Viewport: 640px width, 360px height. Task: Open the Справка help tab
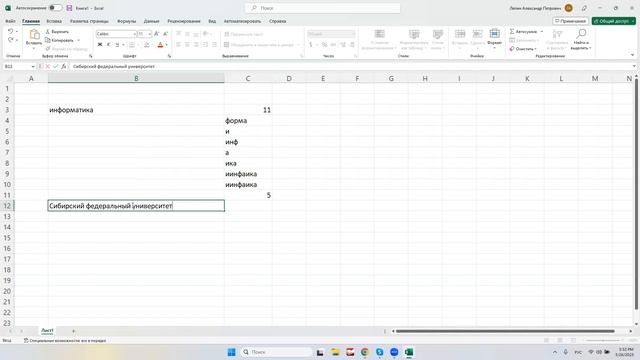point(278,21)
